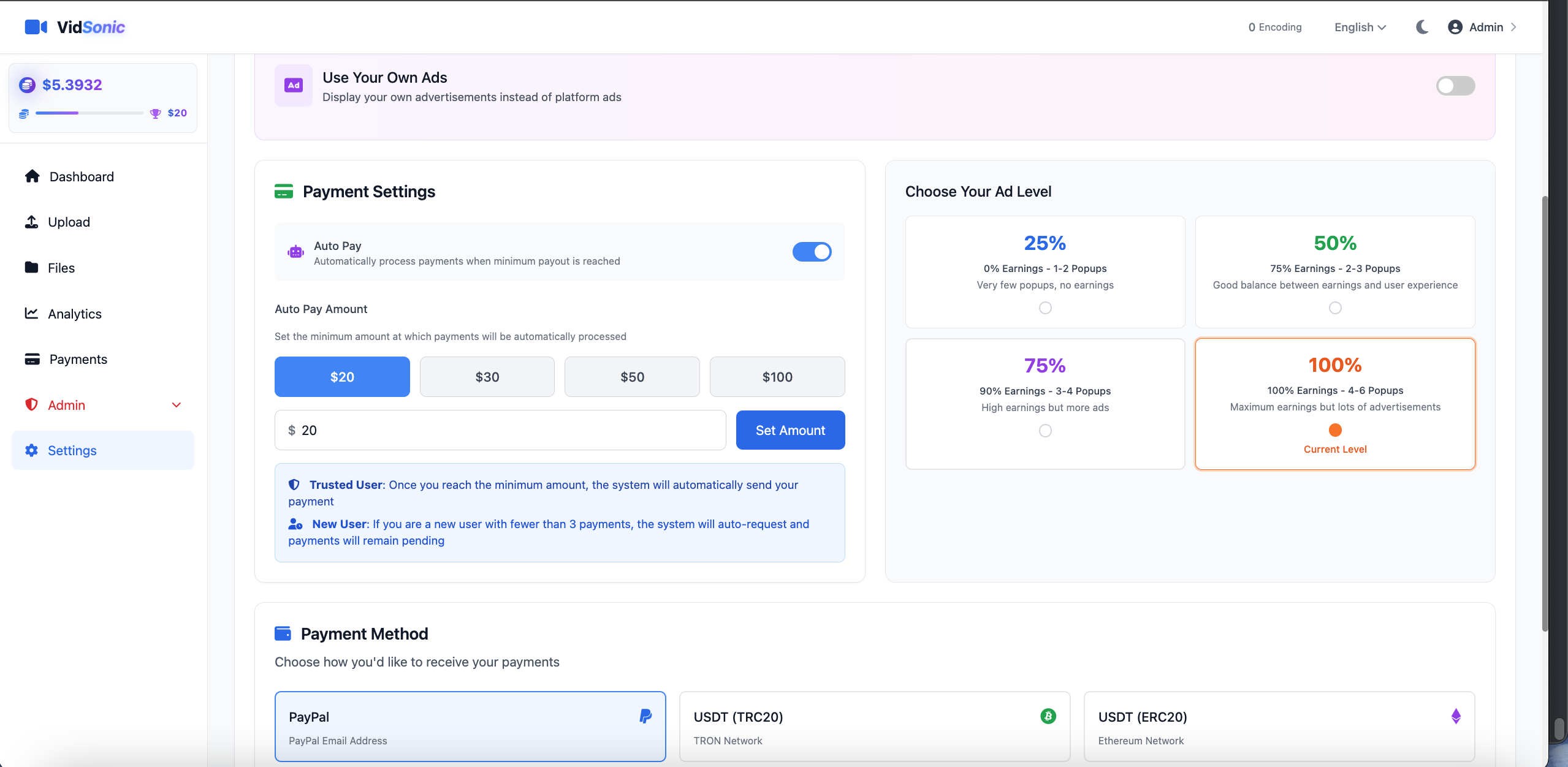The height and width of the screenshot is (767, 1568).
Task: Disable the Auto Pay toggle
Action: 811,252
